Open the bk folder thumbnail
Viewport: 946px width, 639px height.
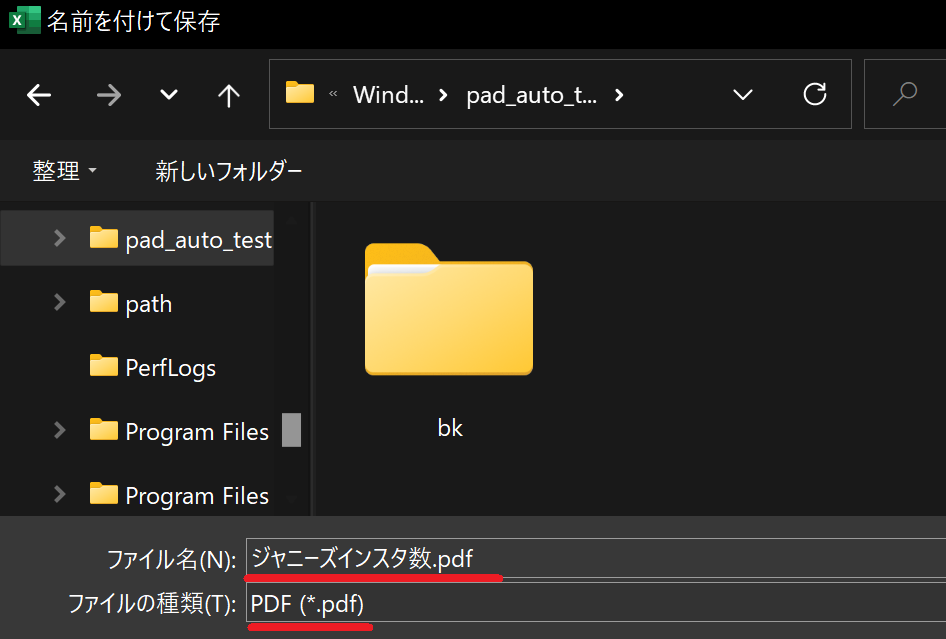(449, 310)
